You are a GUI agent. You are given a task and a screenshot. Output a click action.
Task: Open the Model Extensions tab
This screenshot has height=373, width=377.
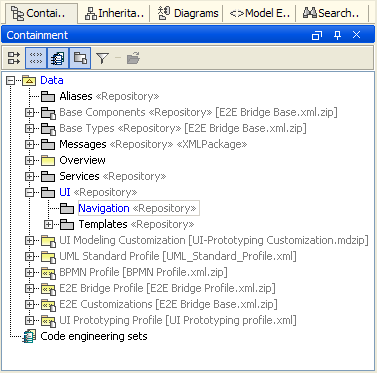point(260,13)
